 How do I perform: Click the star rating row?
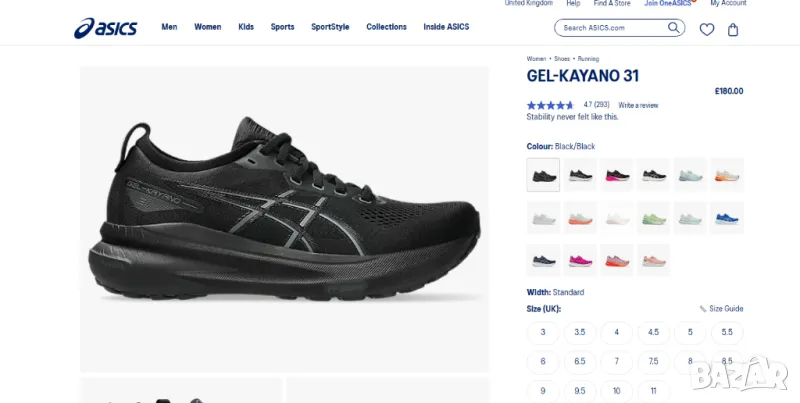click(x=550, y=105)
